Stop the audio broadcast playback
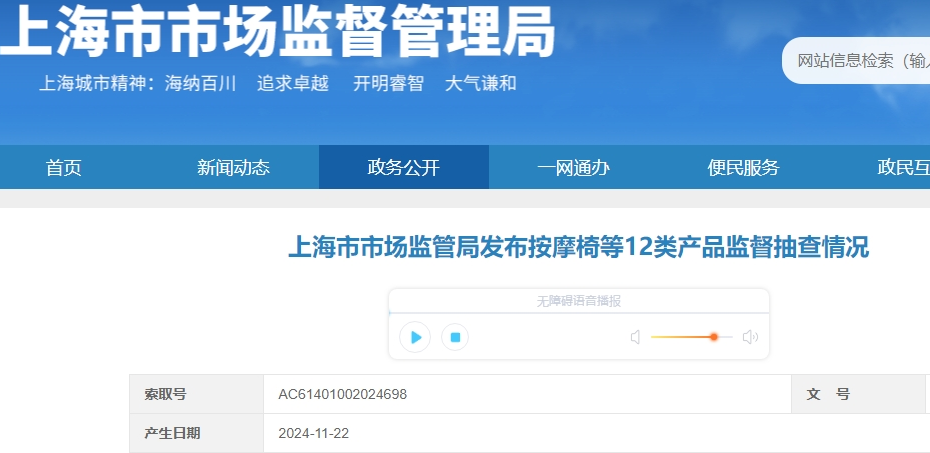Image resolution: width=930 pixels, height=453 pixels. 455,337
